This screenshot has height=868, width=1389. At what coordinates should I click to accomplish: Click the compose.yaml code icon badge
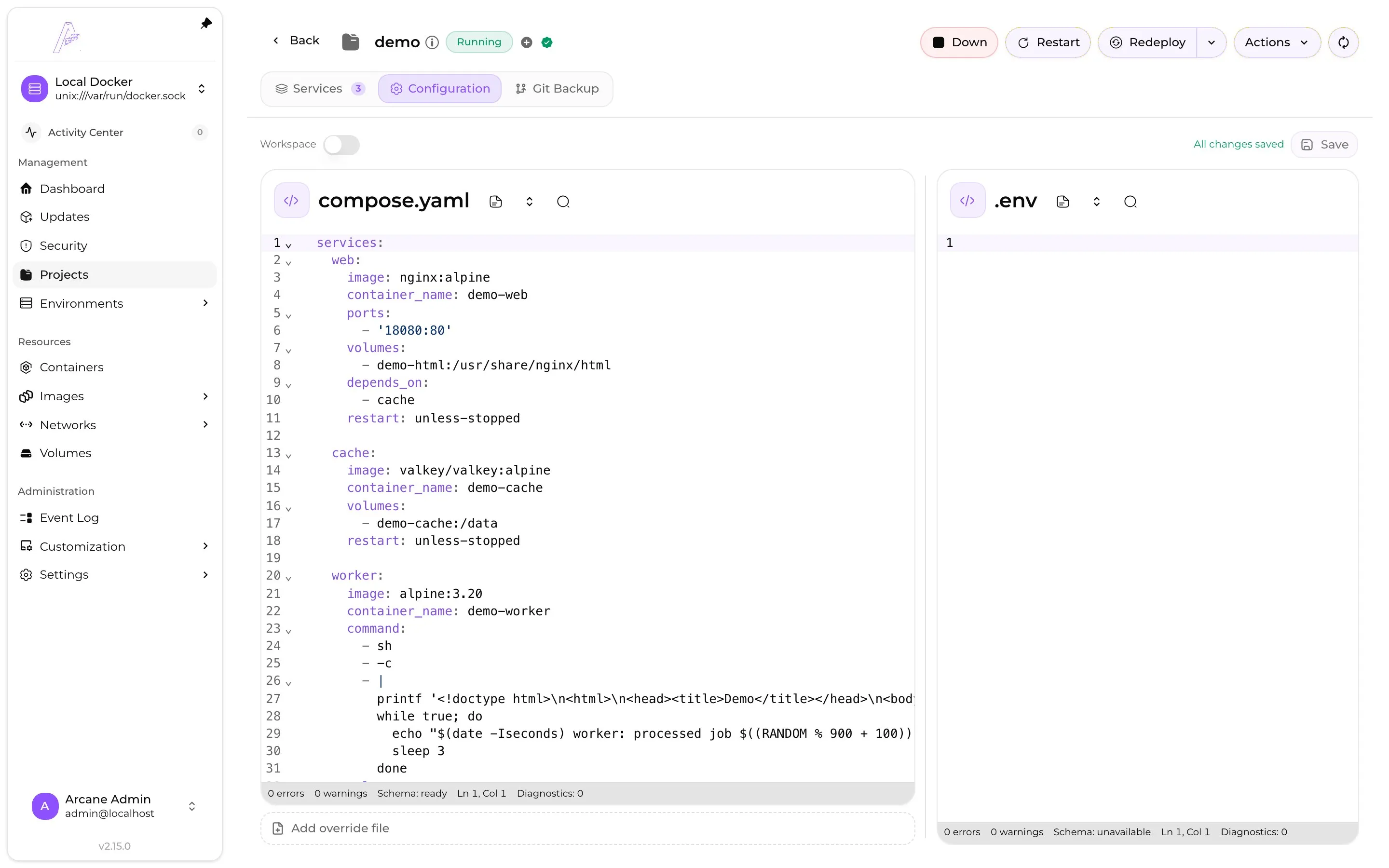click(292, 200)
